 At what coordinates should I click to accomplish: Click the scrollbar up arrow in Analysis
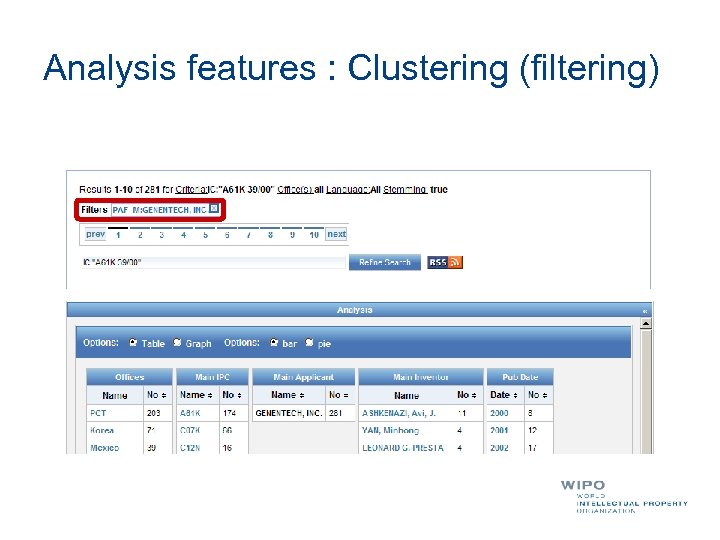click(x=646, y=324)
